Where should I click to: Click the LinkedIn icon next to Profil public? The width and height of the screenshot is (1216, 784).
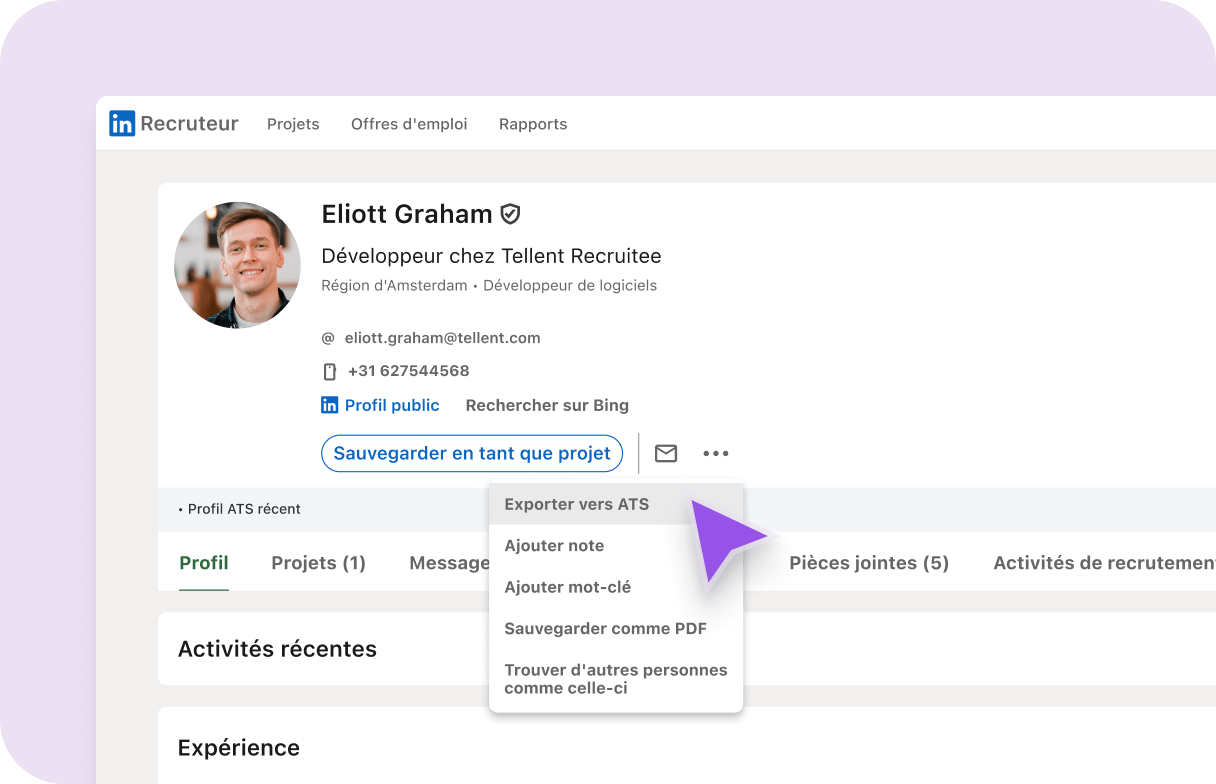330,404
